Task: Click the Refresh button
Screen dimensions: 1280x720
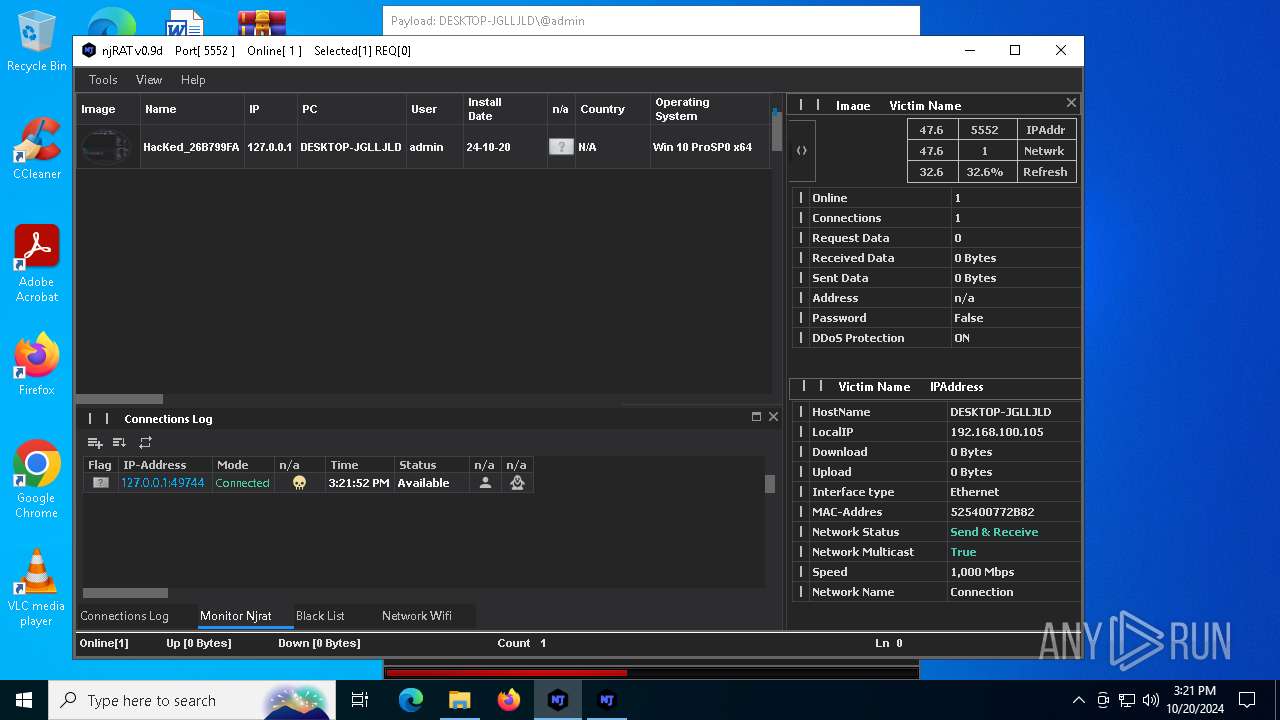Action: click(x=1046, y=172)
